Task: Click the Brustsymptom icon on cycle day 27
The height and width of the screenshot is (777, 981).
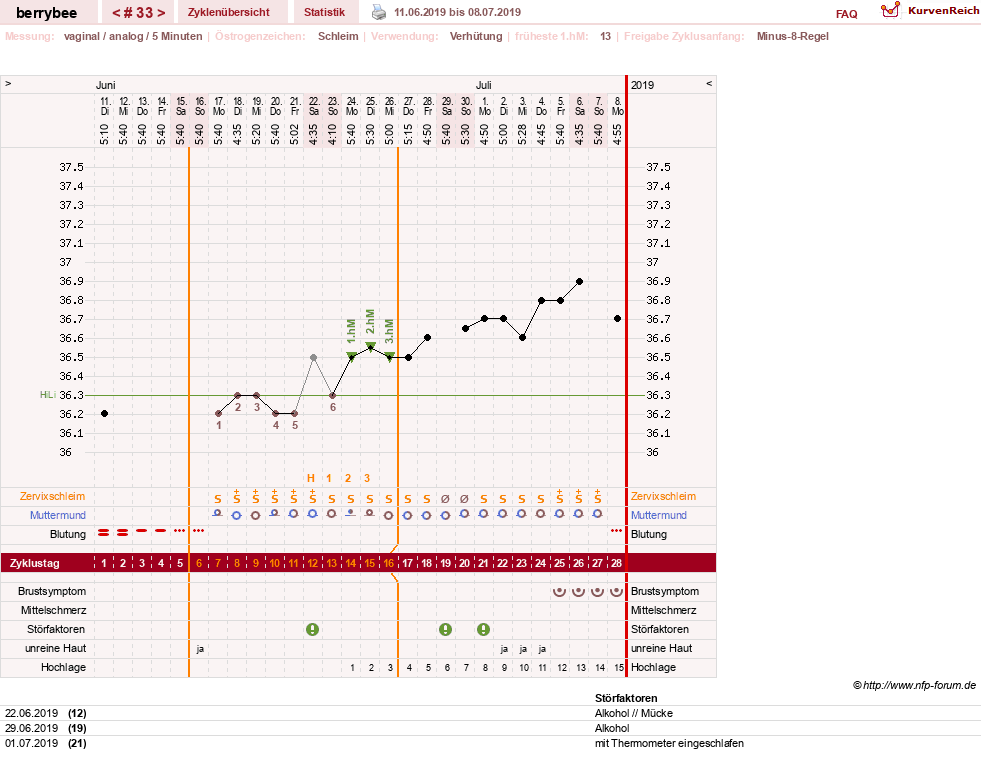Action: (x=597, y=591)
